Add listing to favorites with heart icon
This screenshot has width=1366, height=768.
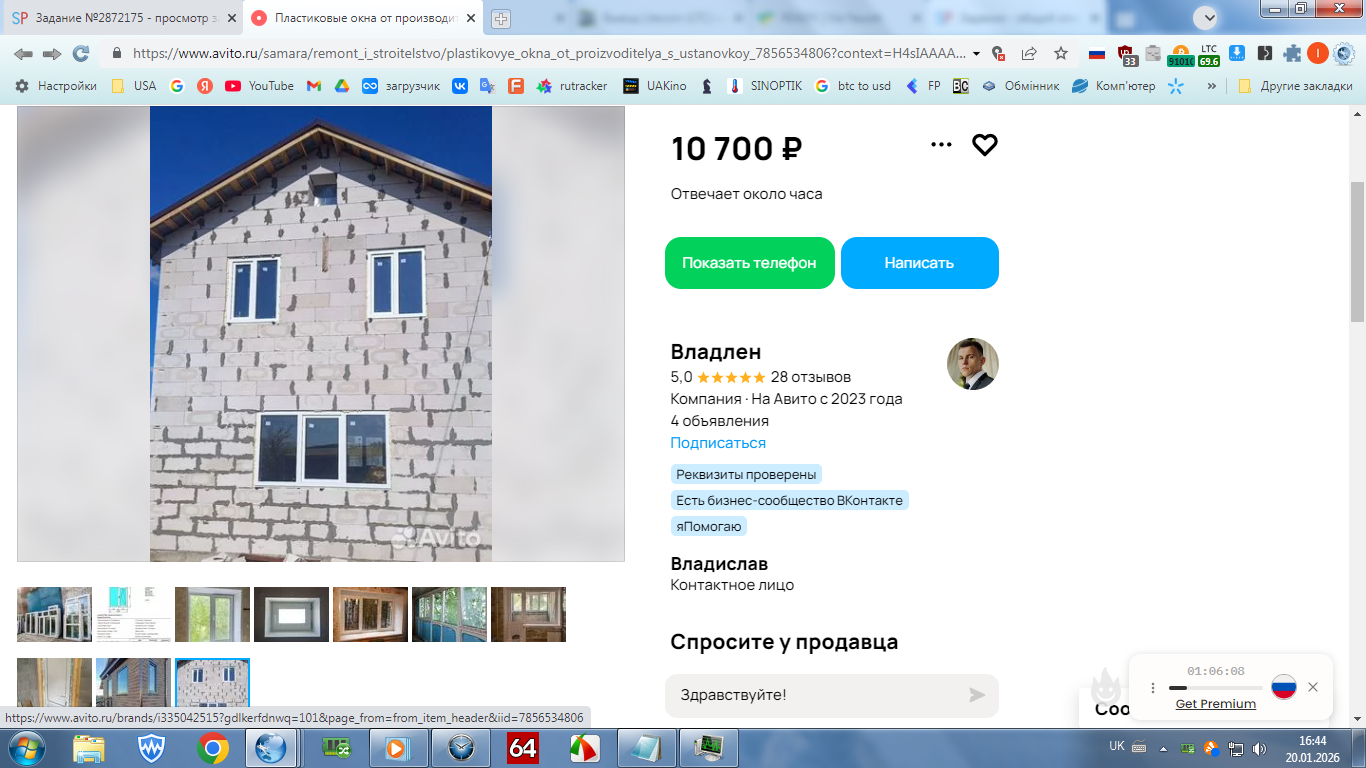(x=985, y=145)
